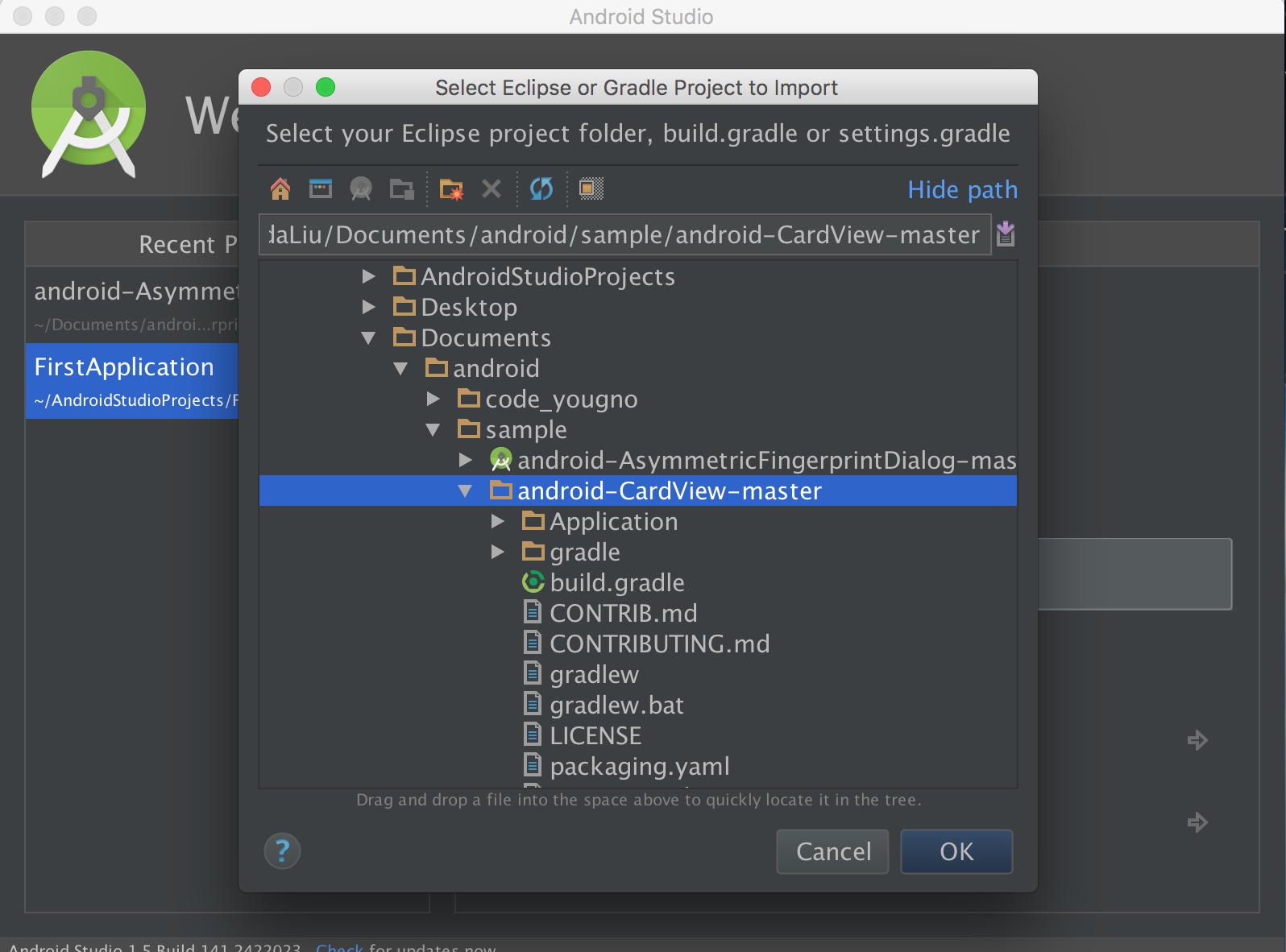The image size is (1286, 952).
Task: Click the Cancel button
Action: pyautogui.click(x=832, y=851)
